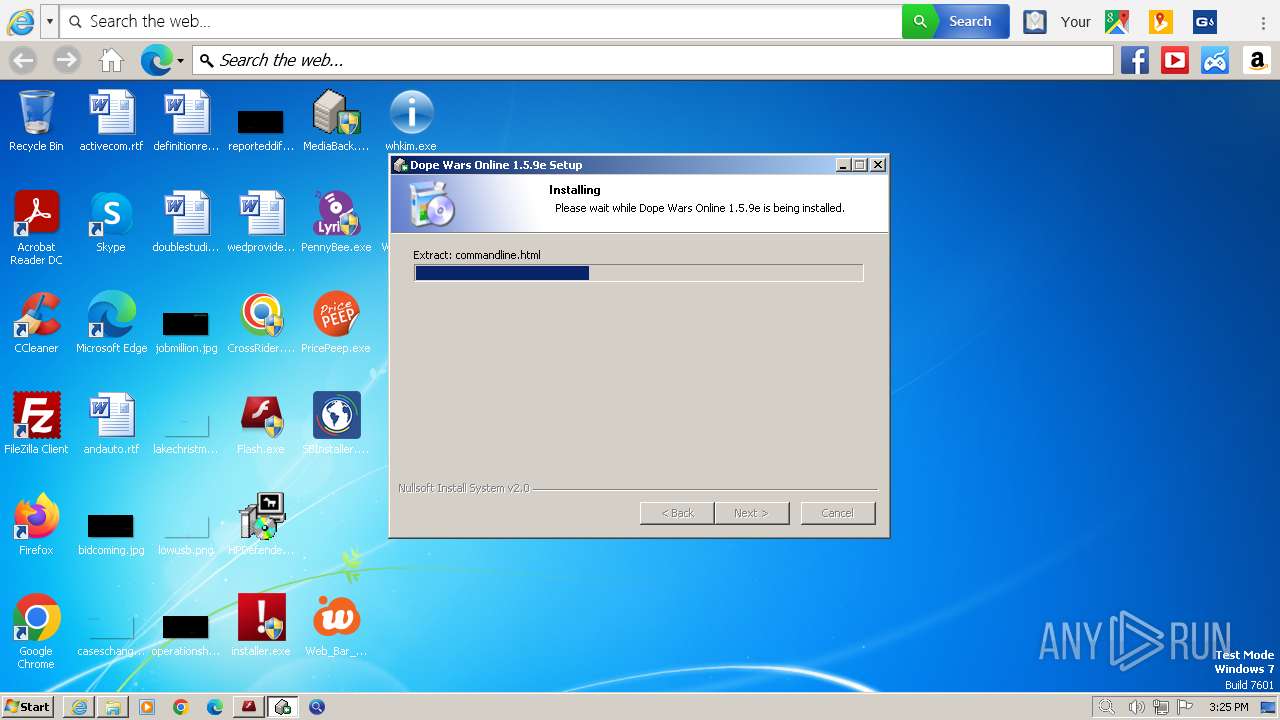Open Chrome from the taskbar
The image size is (1280, 720).
click(x=181, y=707)
